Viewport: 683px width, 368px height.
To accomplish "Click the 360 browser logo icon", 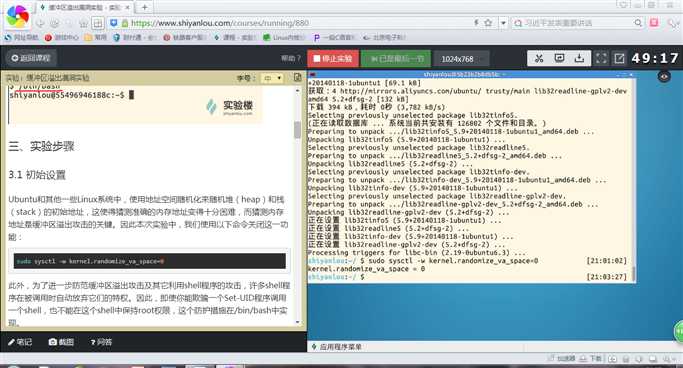I will pyautogui.click(x=17, y=16).
